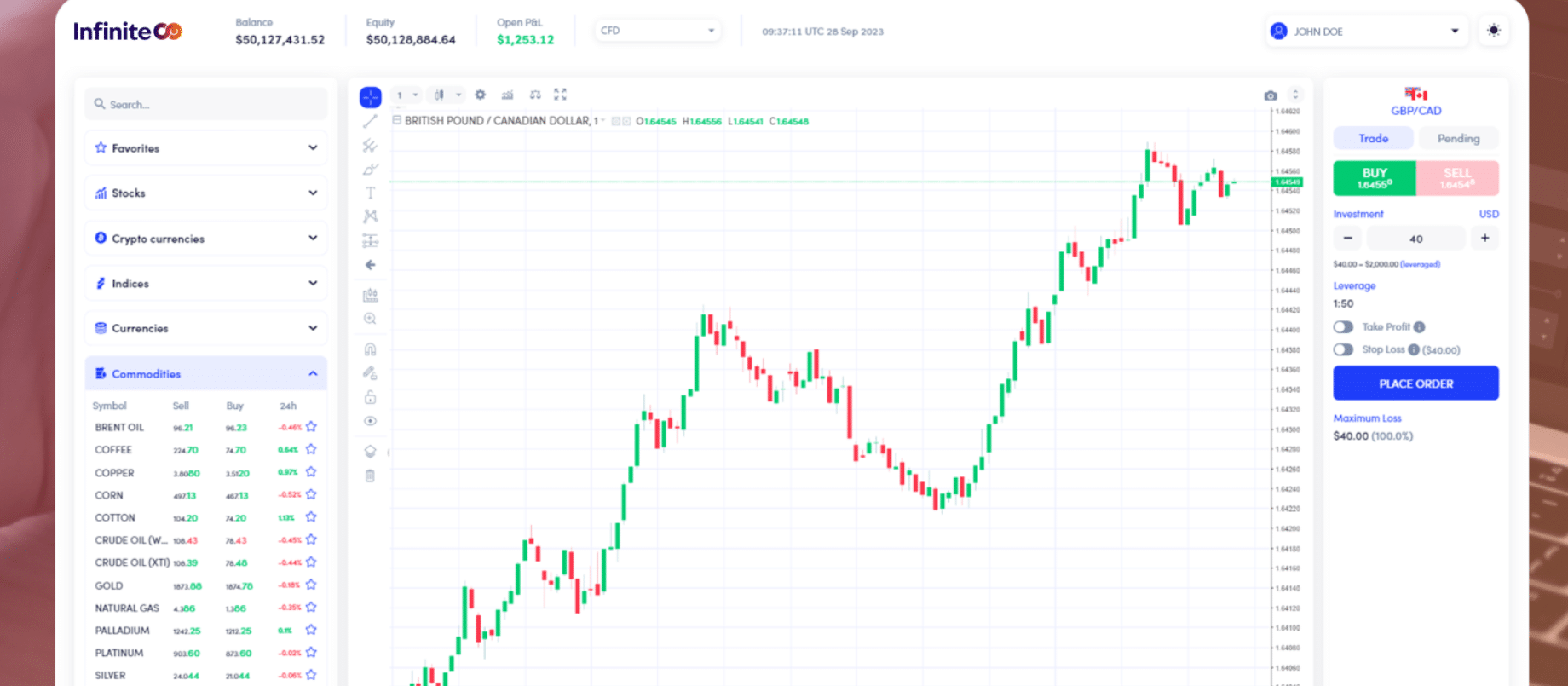Viewport: 1568px width, 686px height.
Task: Click the green BUY button
Action: [x=1374, y=178]
